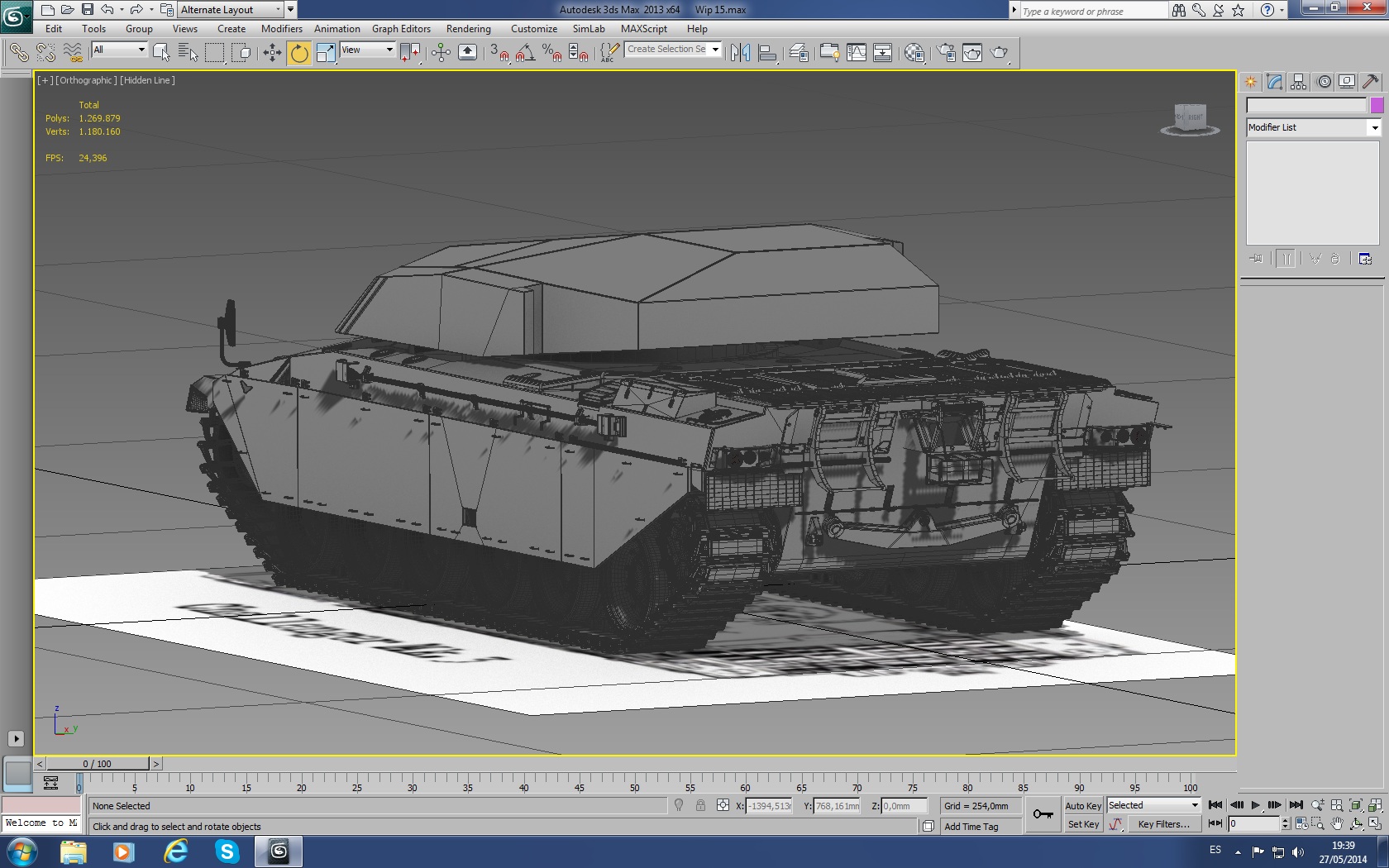Toggle Absolute/Offset transform type-in mode
The image size is (1389, 868).
[x=723, y=805]
